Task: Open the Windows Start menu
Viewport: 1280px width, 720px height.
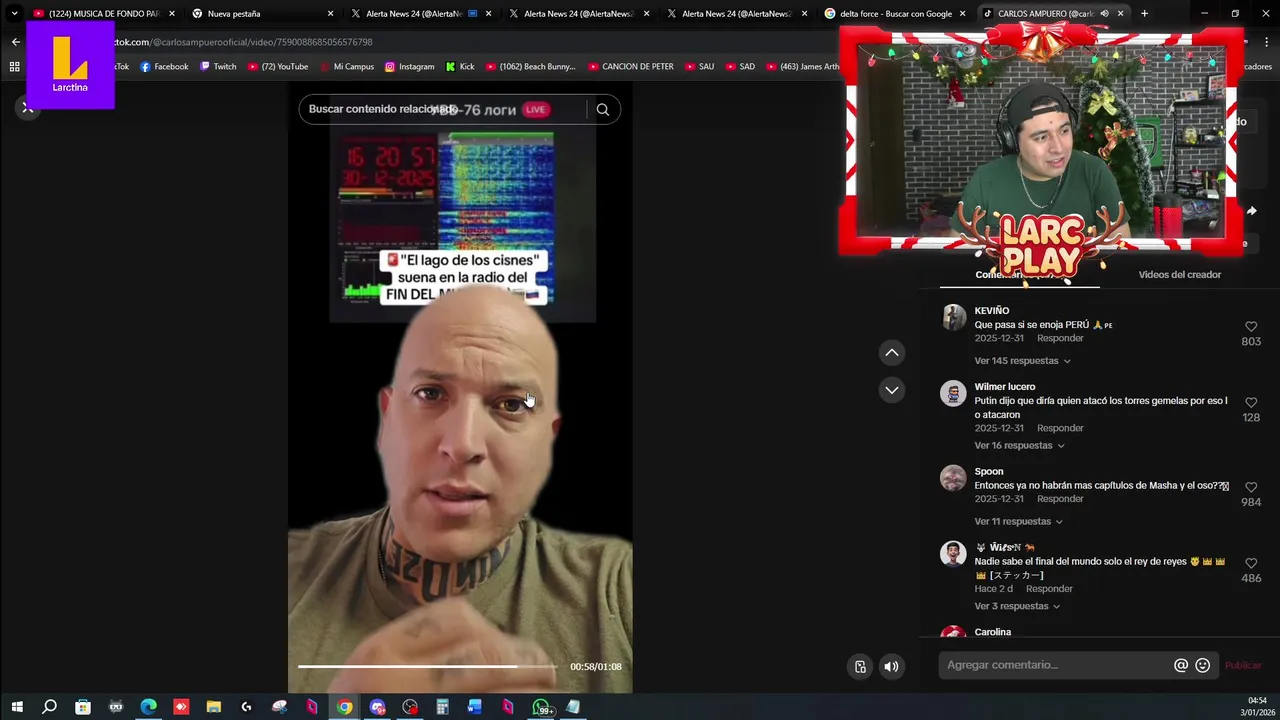Action: coord(17,707)
